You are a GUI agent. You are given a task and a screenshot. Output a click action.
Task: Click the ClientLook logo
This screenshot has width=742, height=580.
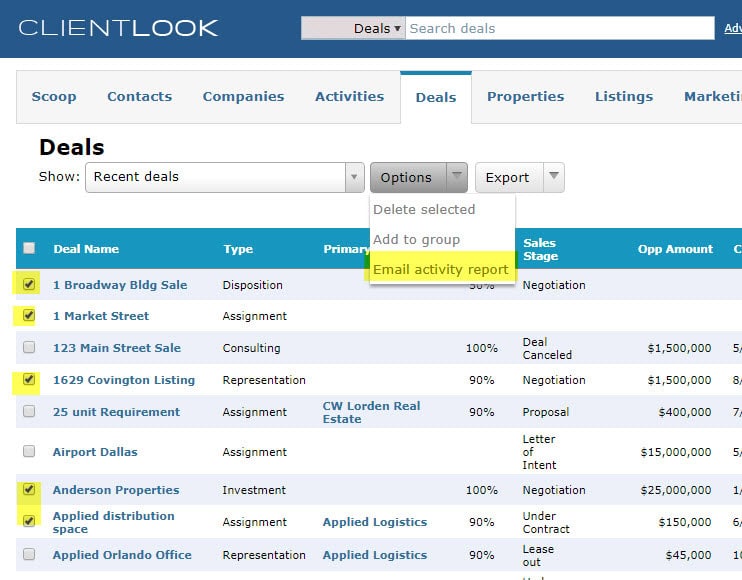118,28
